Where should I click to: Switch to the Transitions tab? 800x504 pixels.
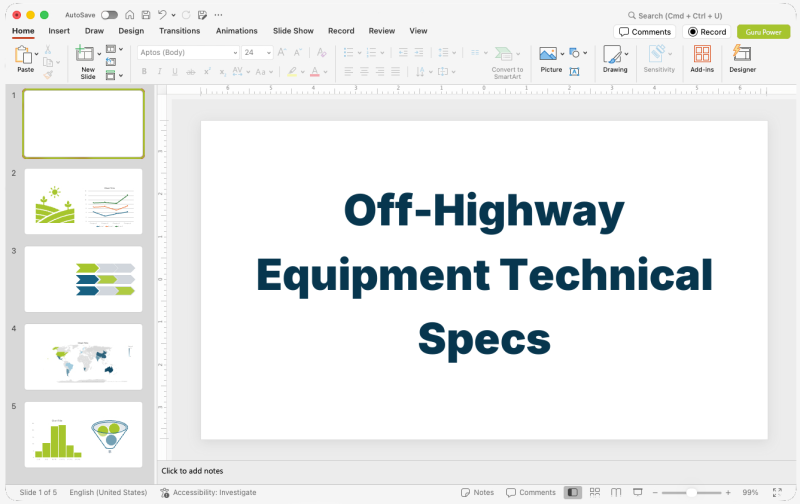180,31
